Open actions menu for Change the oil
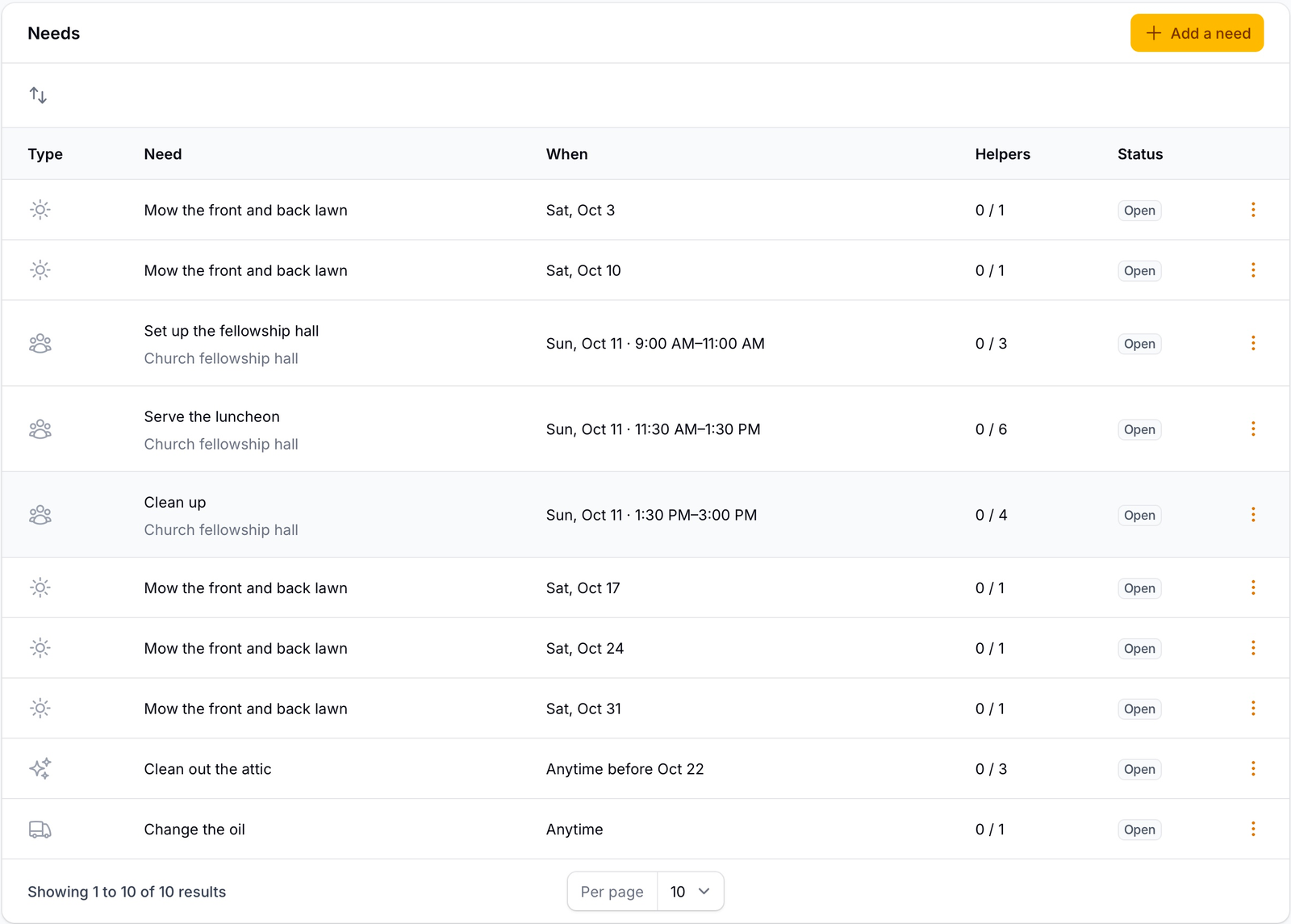 pyautogui.click(x=1253, y=829)
